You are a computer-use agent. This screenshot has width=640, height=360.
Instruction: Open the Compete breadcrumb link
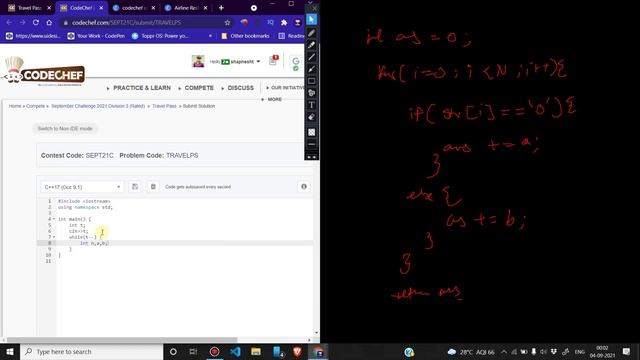pos(36,106)
